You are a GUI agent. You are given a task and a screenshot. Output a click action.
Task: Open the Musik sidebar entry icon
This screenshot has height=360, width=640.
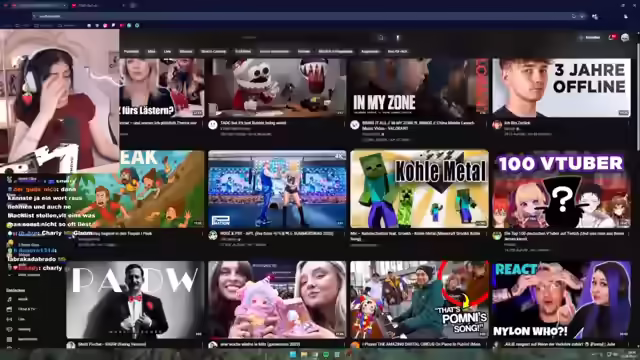coord(9,299)
